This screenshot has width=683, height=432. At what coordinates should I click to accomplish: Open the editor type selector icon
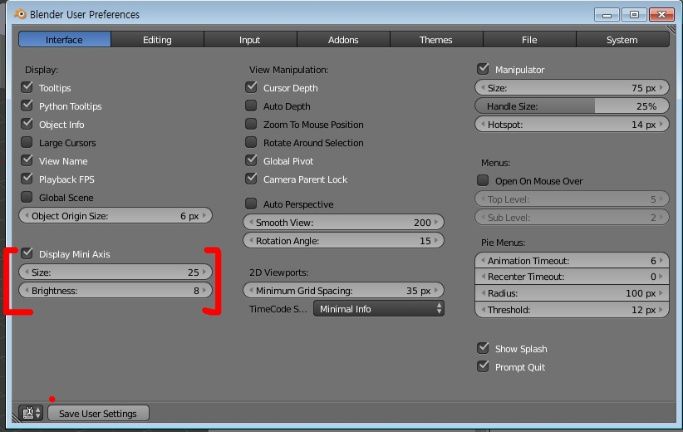[30, 412]
